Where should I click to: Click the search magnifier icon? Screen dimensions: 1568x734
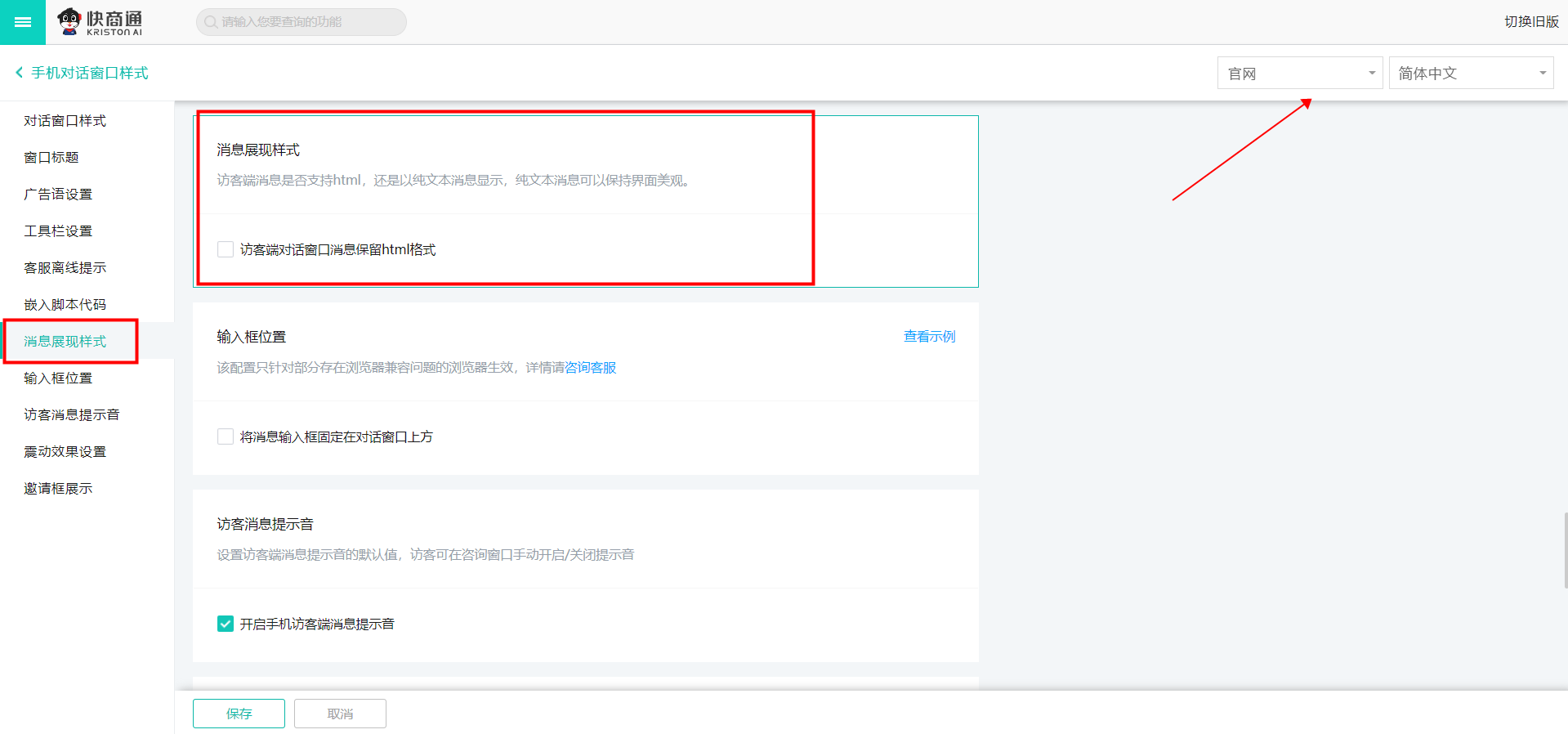(x=211, y=22)
